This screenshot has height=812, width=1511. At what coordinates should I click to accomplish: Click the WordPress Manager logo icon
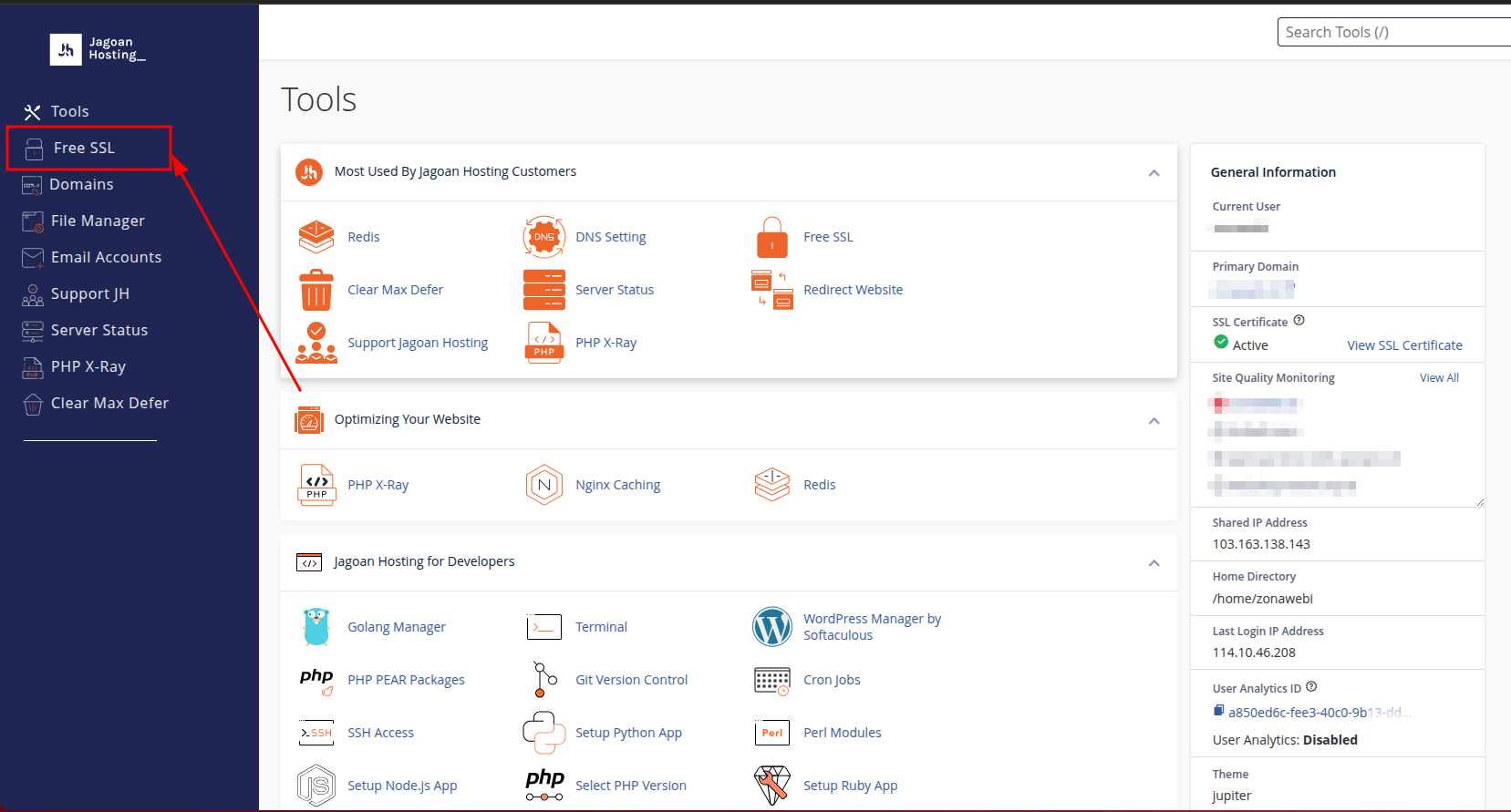click(x=771, y=627)
